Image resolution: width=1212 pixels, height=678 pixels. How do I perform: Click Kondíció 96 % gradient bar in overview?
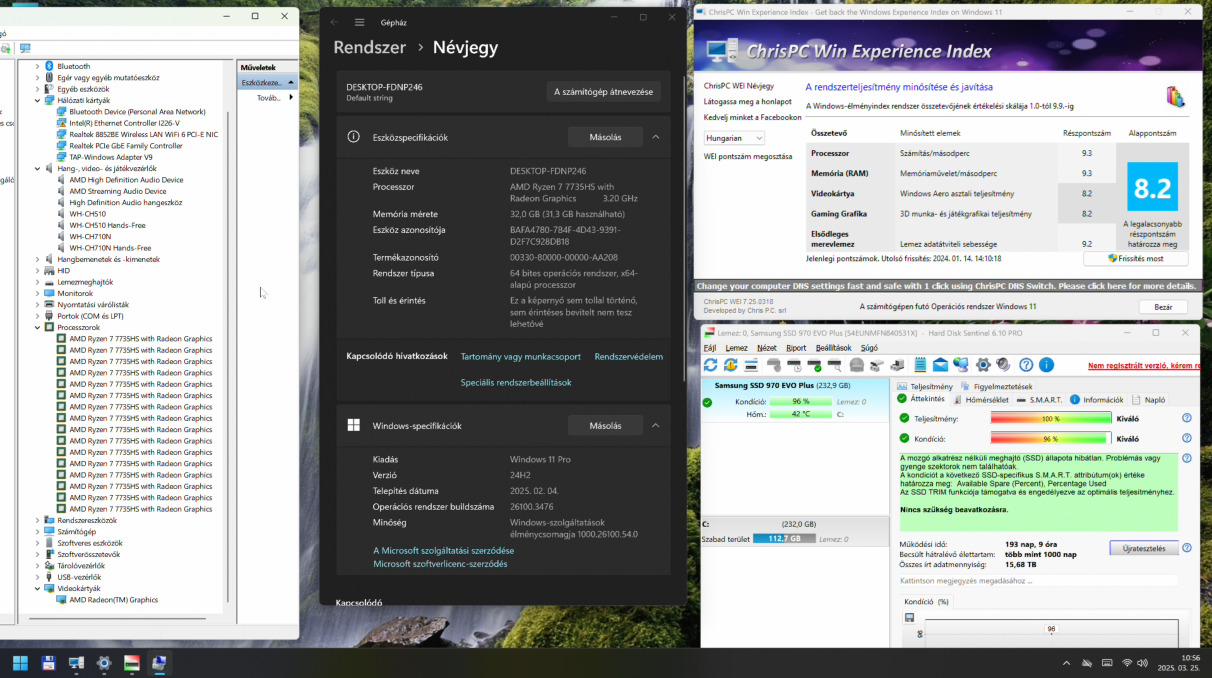pyautogui.click(x=1050, y=438)
